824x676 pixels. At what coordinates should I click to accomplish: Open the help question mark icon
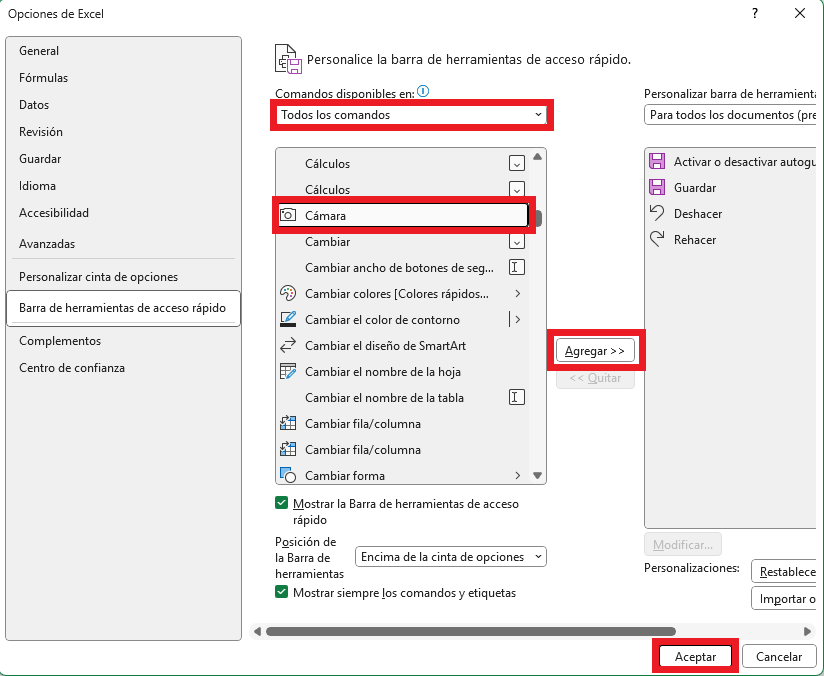click(755, 13)
